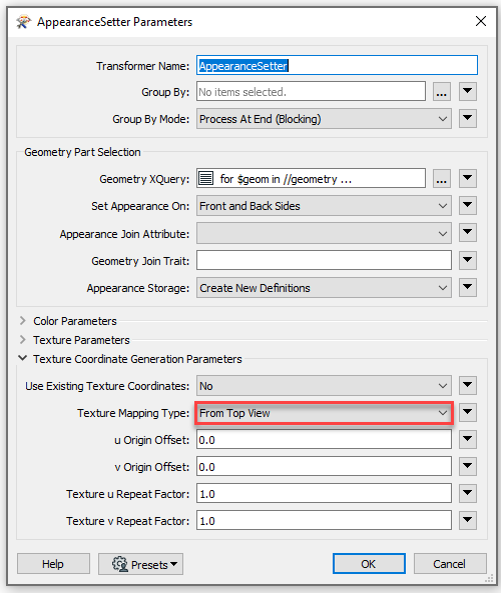Click the Texture u Repeat Factor field
501x593 pixels.
coord(324,494)
